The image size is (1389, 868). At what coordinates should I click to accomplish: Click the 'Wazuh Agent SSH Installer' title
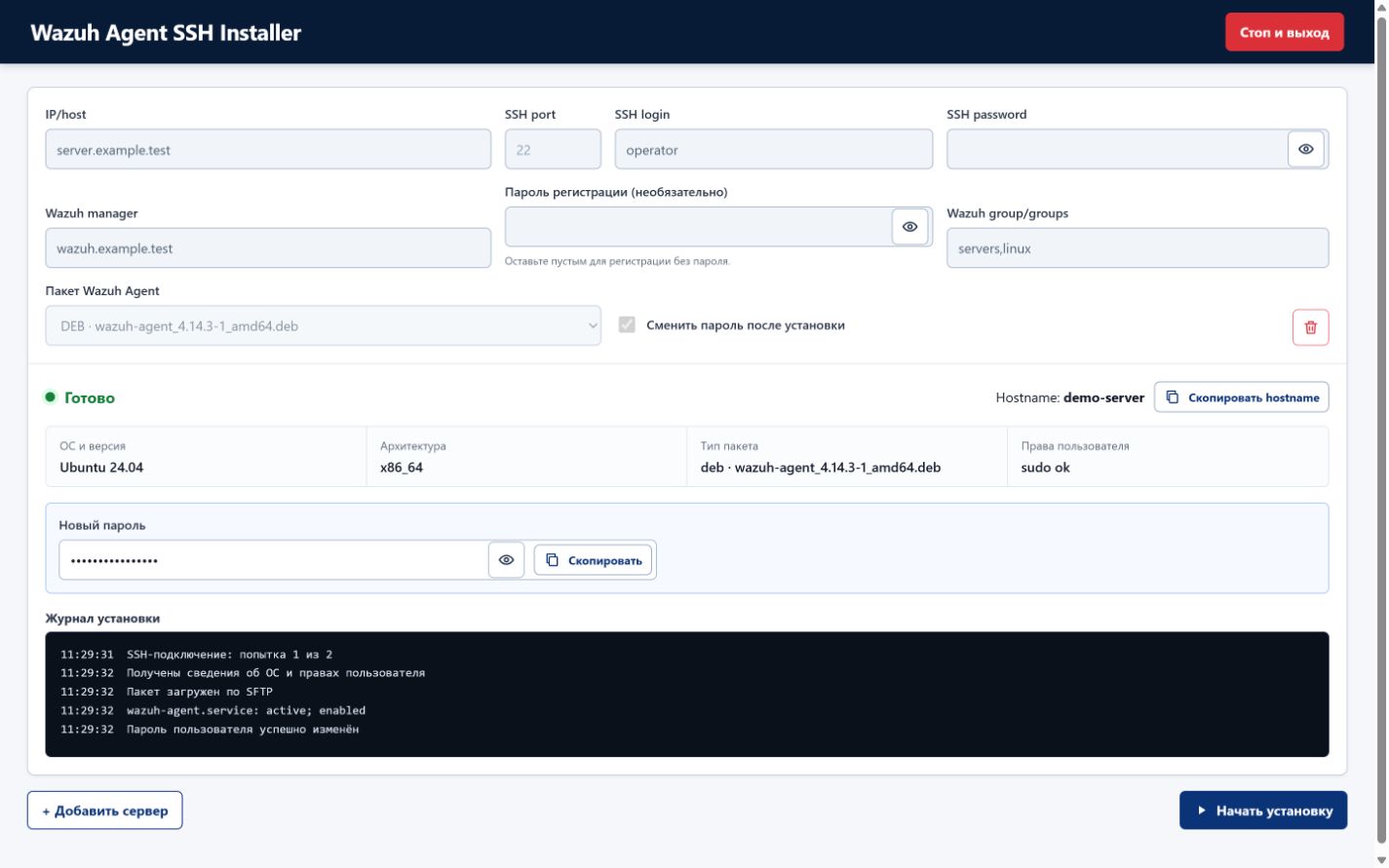(166, 32)
